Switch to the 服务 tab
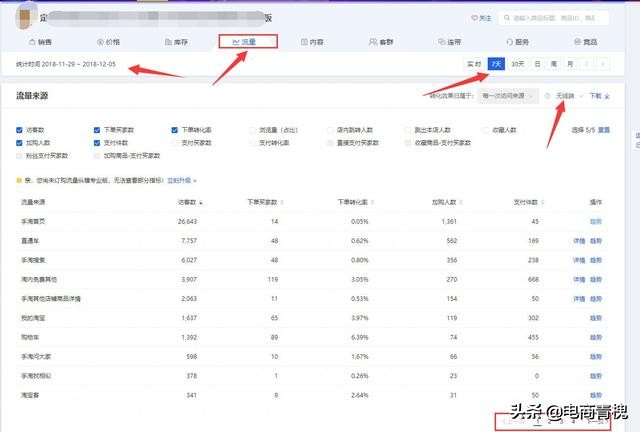640x432 pixels. point(518,42)
